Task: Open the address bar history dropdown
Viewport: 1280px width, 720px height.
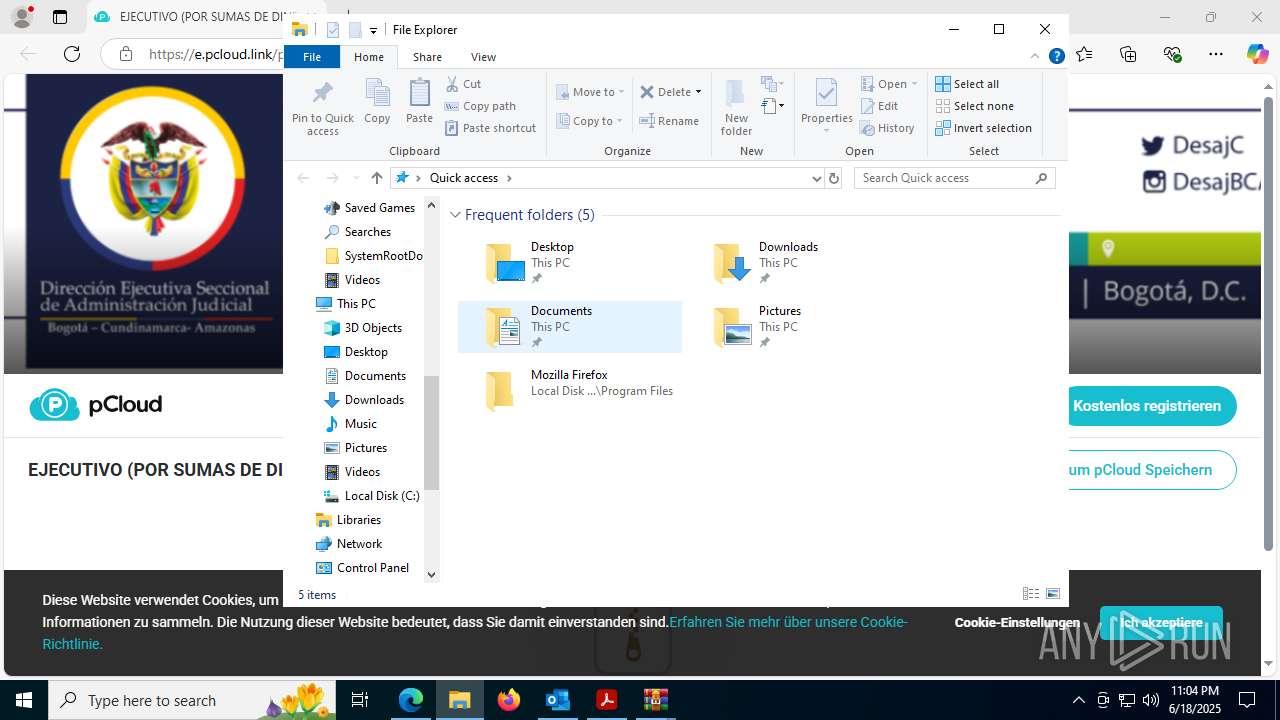Action: click(816, 178)
